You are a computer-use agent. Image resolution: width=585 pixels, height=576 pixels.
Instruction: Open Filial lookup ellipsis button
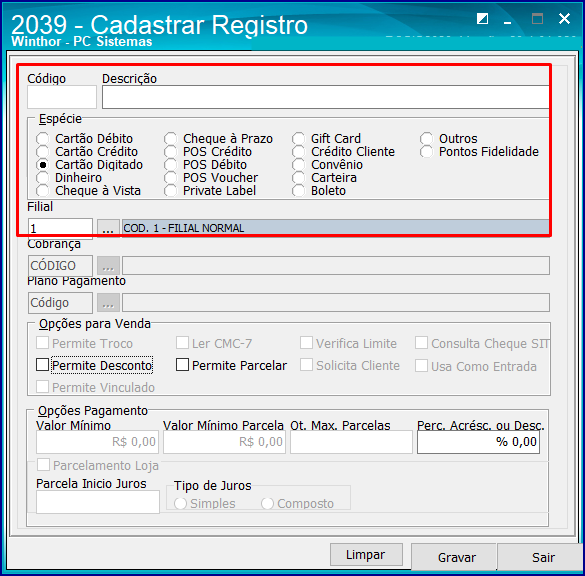108,228
